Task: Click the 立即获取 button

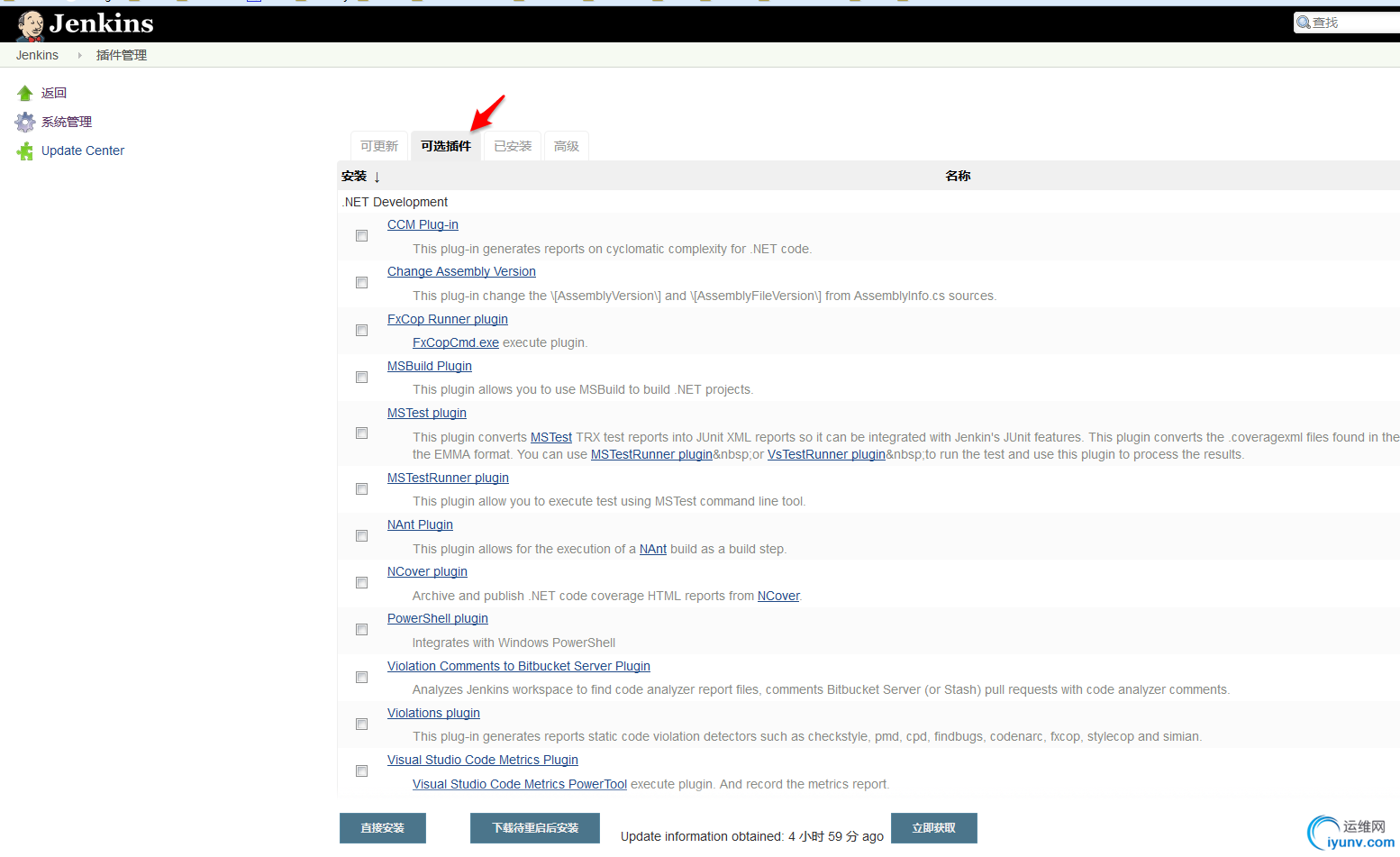Action: point(934,828)
